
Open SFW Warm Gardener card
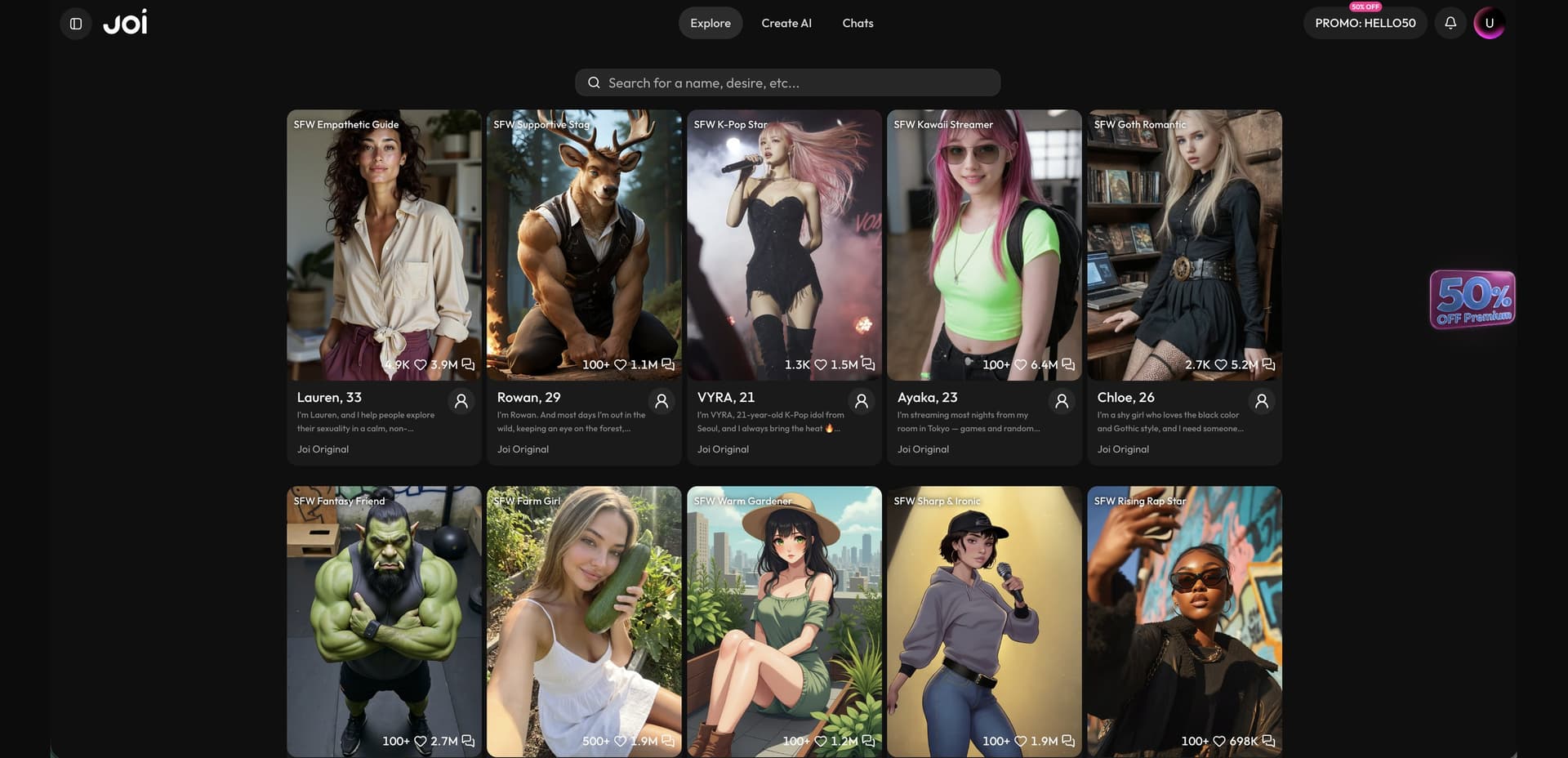pyautogui.click(x=784, y=622)
